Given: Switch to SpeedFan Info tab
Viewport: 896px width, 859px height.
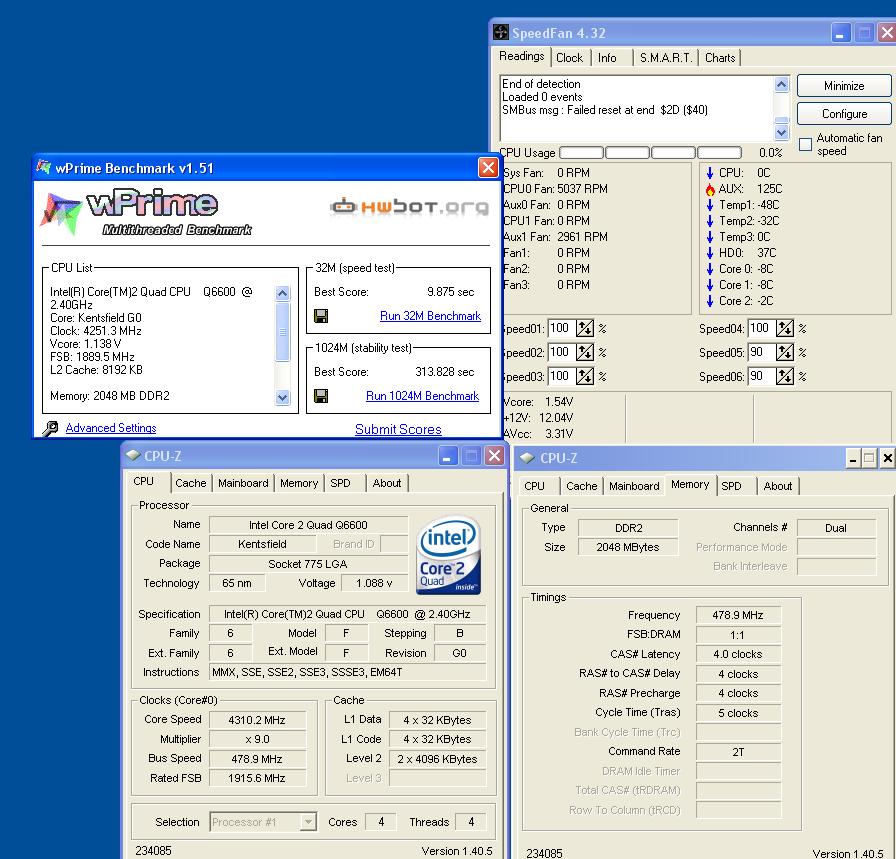Looking at the screenshot, I should pyautogui.click(x=607, y=58).
